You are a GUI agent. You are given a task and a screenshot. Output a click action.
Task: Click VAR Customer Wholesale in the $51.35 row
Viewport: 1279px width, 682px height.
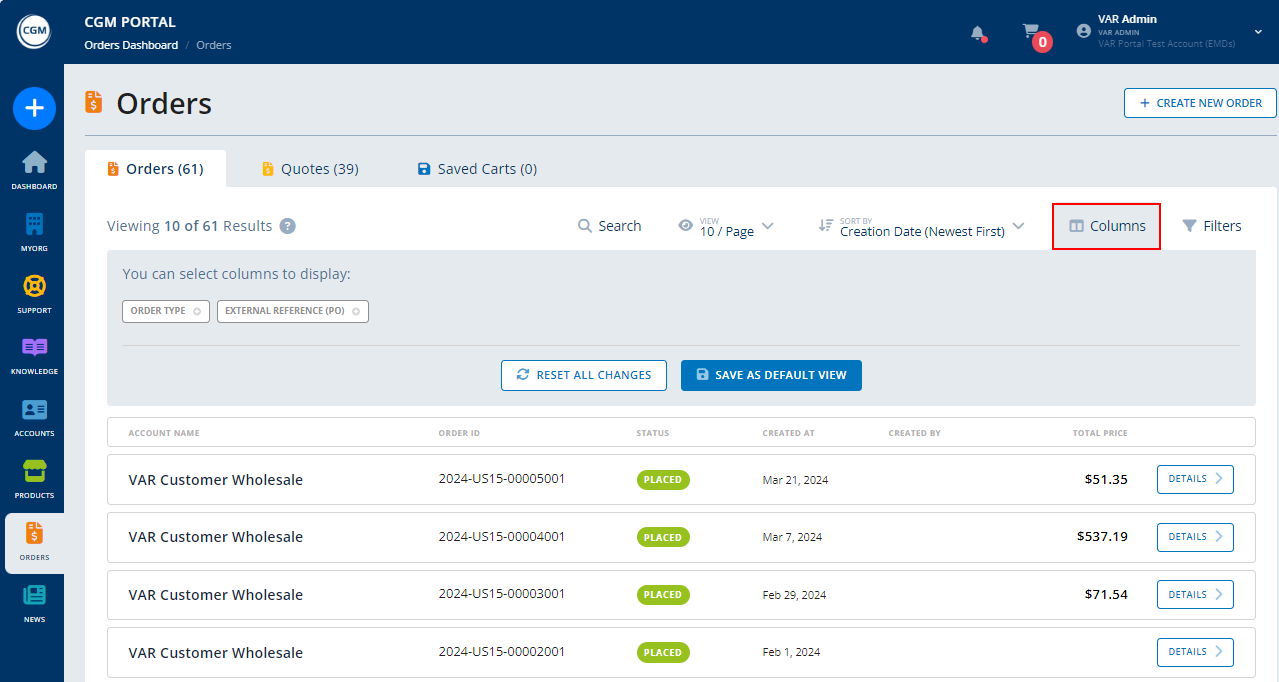click(x=215, y=480)
